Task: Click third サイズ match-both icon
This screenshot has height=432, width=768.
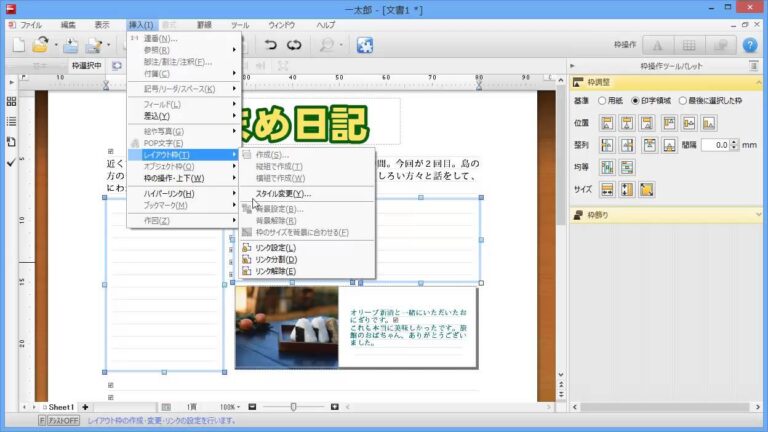Action: (x=647, y=190)
